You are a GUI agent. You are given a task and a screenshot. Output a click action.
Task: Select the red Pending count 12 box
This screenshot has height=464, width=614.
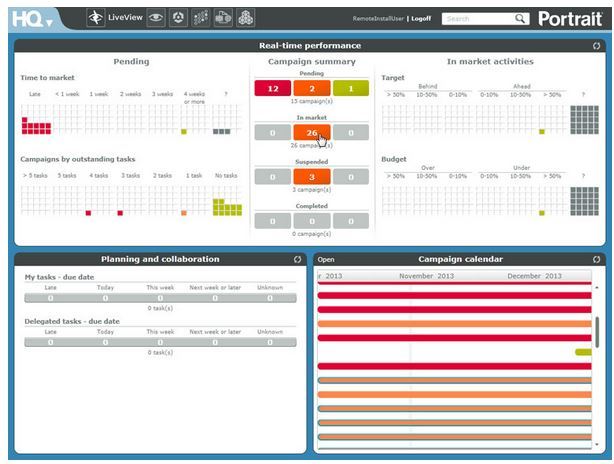tap(272, 89)
